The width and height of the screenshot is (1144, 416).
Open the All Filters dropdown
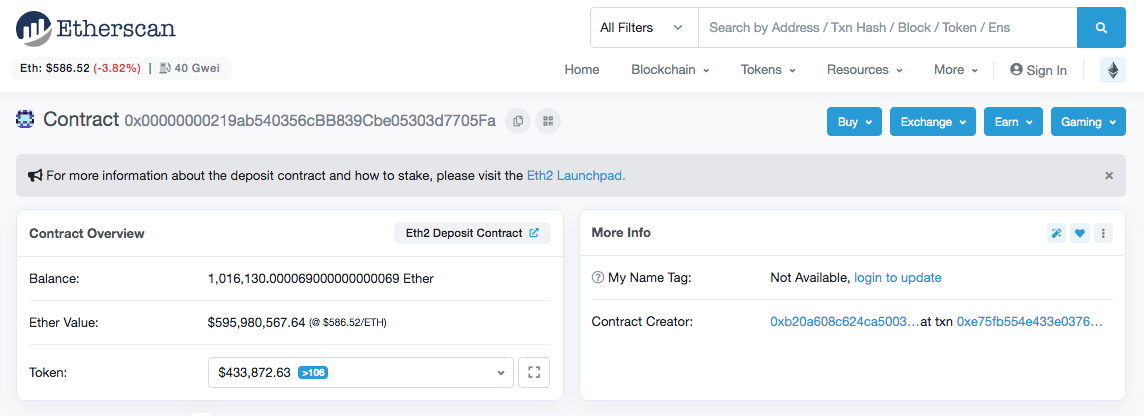[x=644, y=28]
